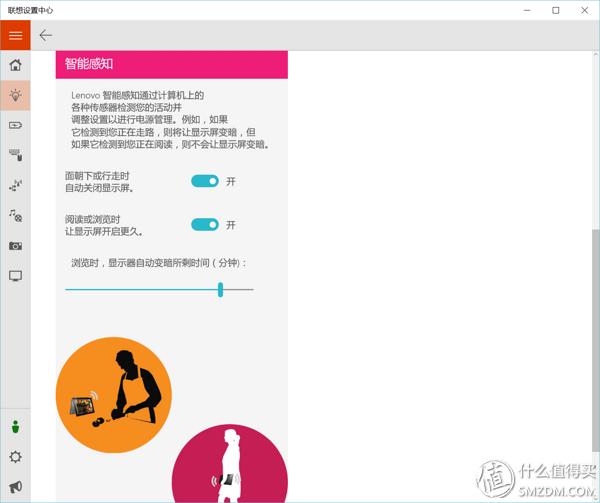Open the orange hamburger menu

tap(15, 35)
